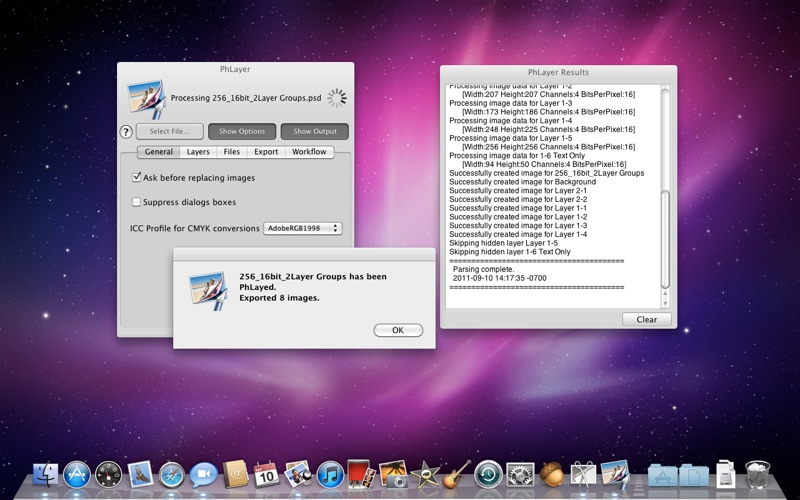The width and height of the screenshot is (800, 500).
Task: Click the PhLayer icon in the confirmation dialog
Action: [208, 291]
